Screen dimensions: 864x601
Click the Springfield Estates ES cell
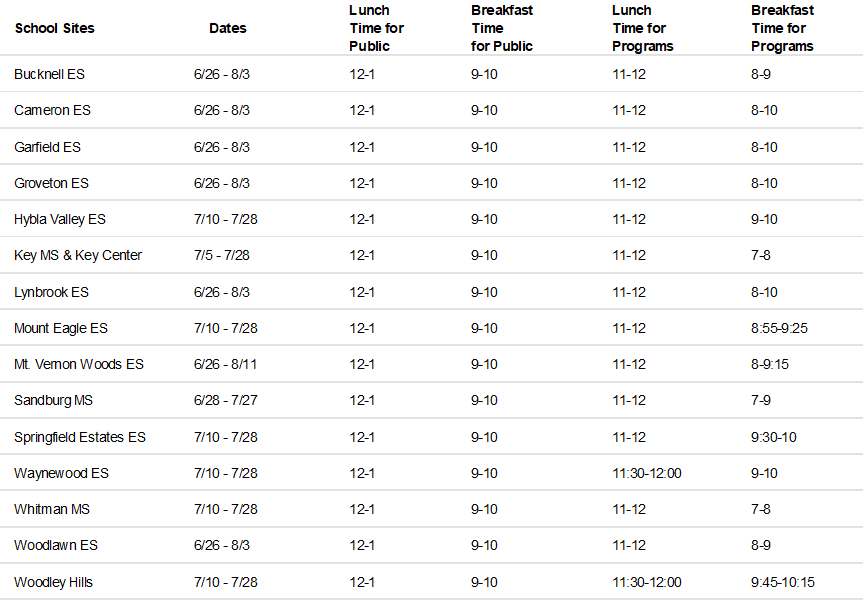pyautogui.click(x=80, y=437)
